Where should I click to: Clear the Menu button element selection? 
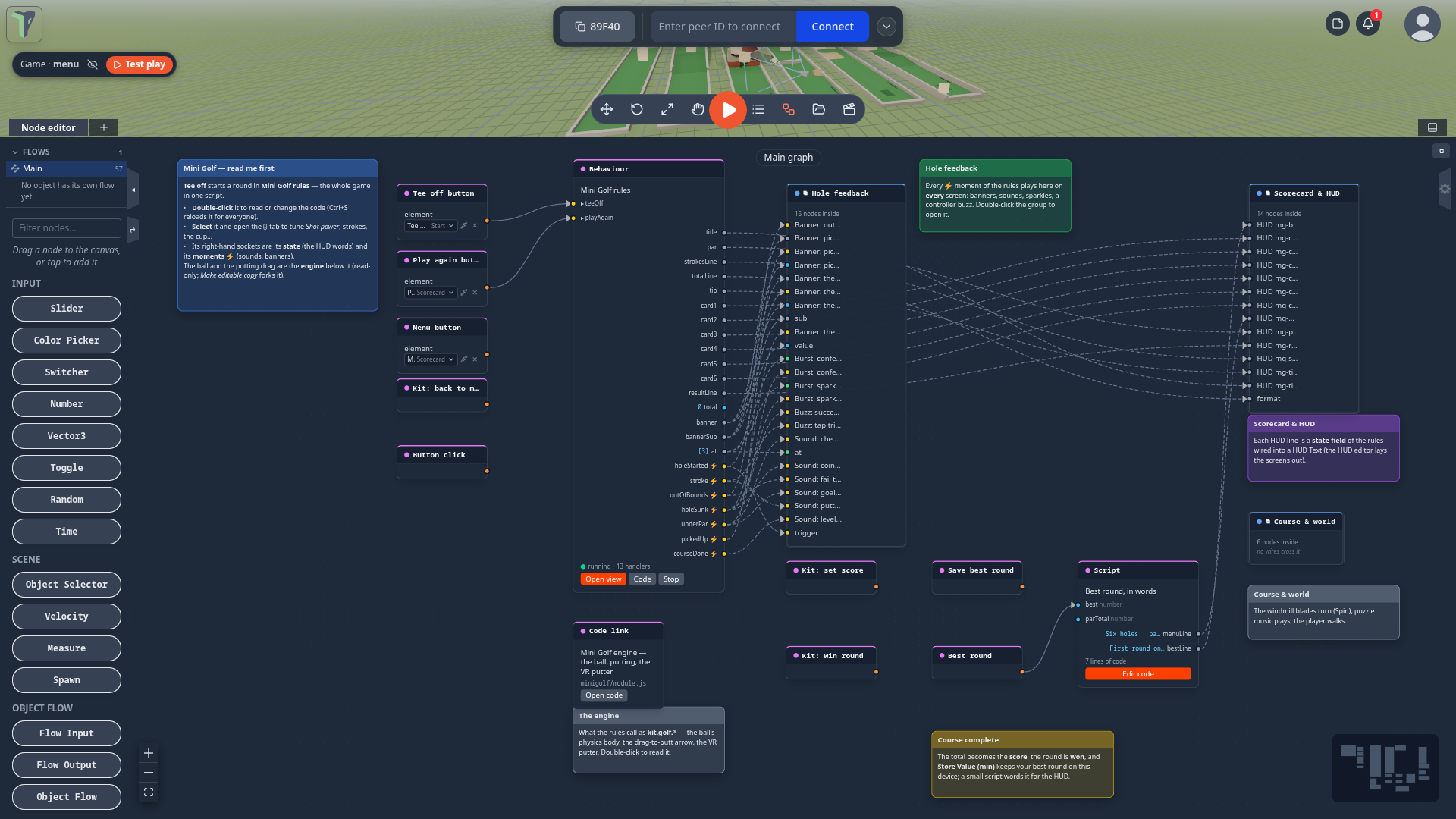475,359
